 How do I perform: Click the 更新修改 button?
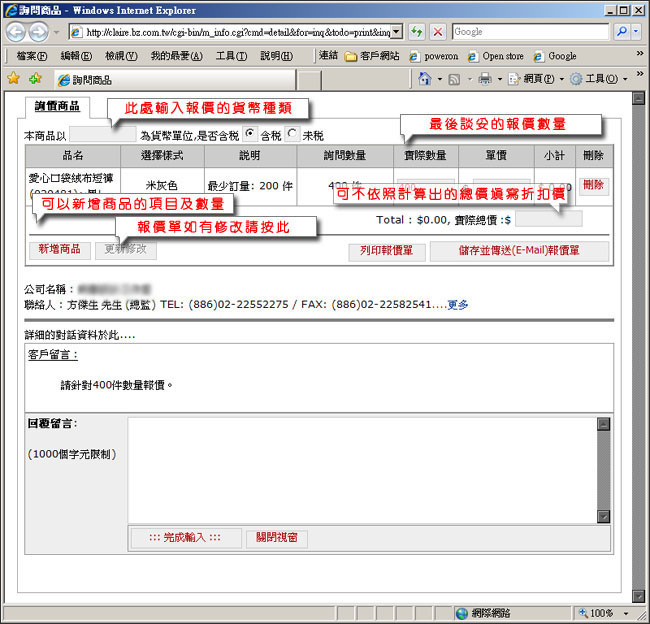click(x=126, y=250)
